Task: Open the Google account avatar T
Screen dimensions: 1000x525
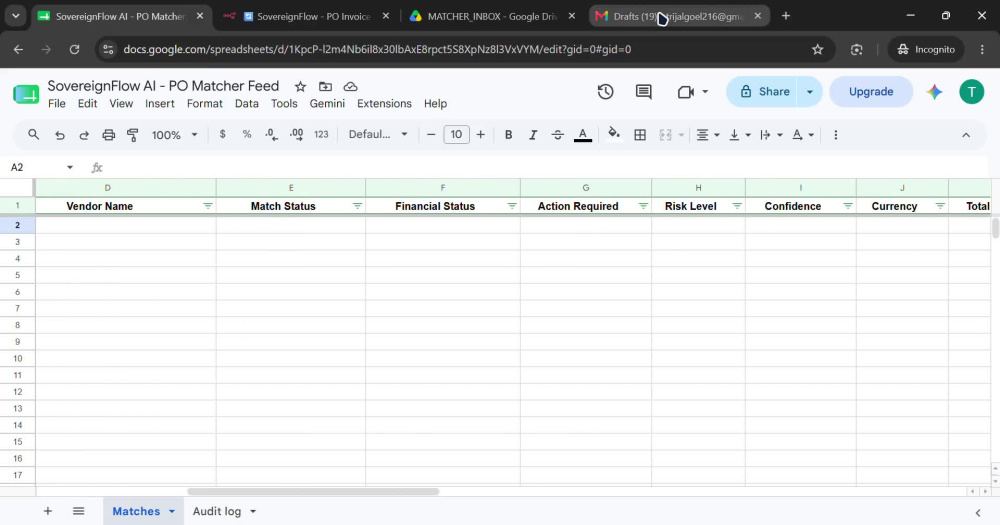Action: pos(971,92)
